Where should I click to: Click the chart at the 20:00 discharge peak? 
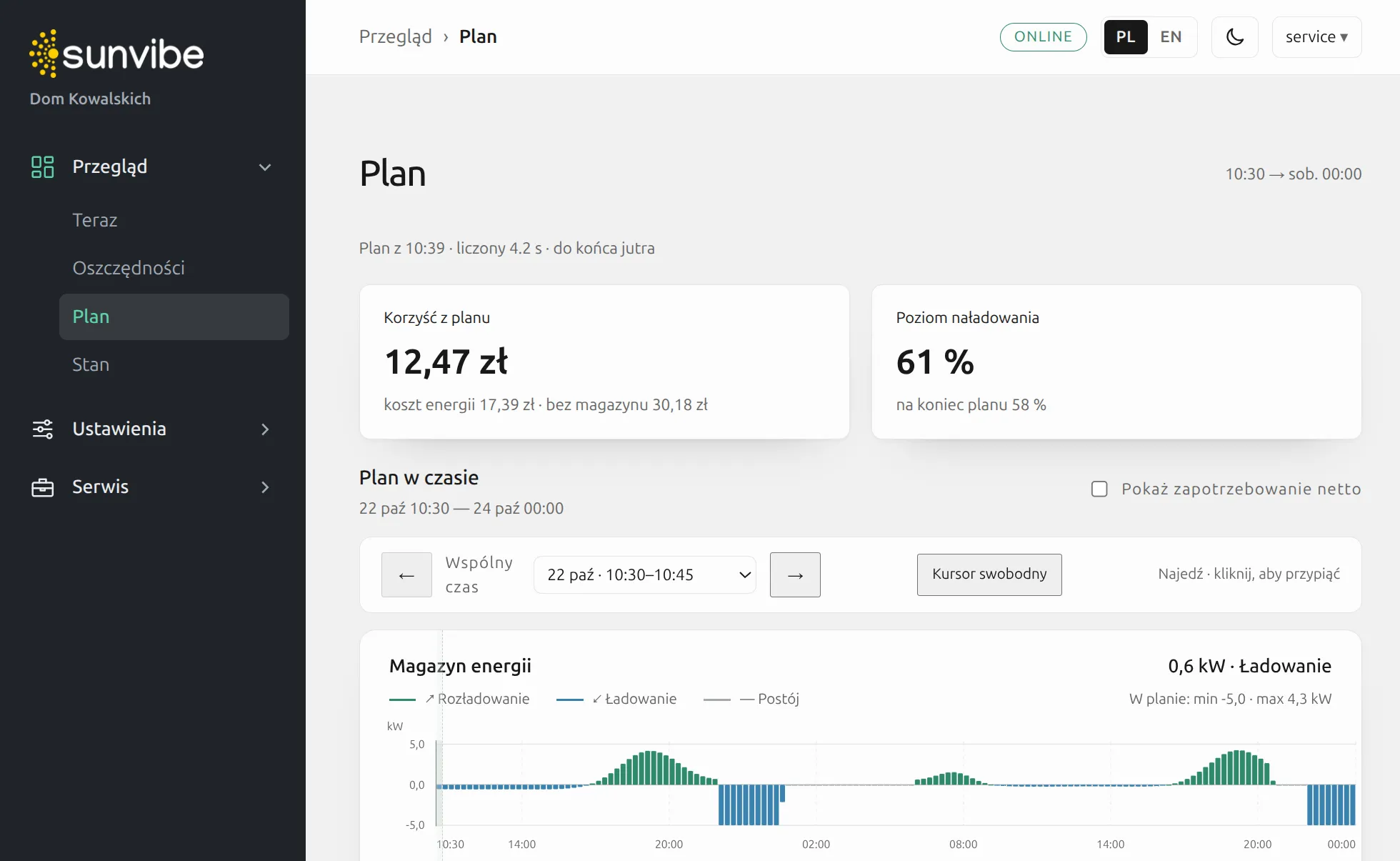[x=650, y=768]
